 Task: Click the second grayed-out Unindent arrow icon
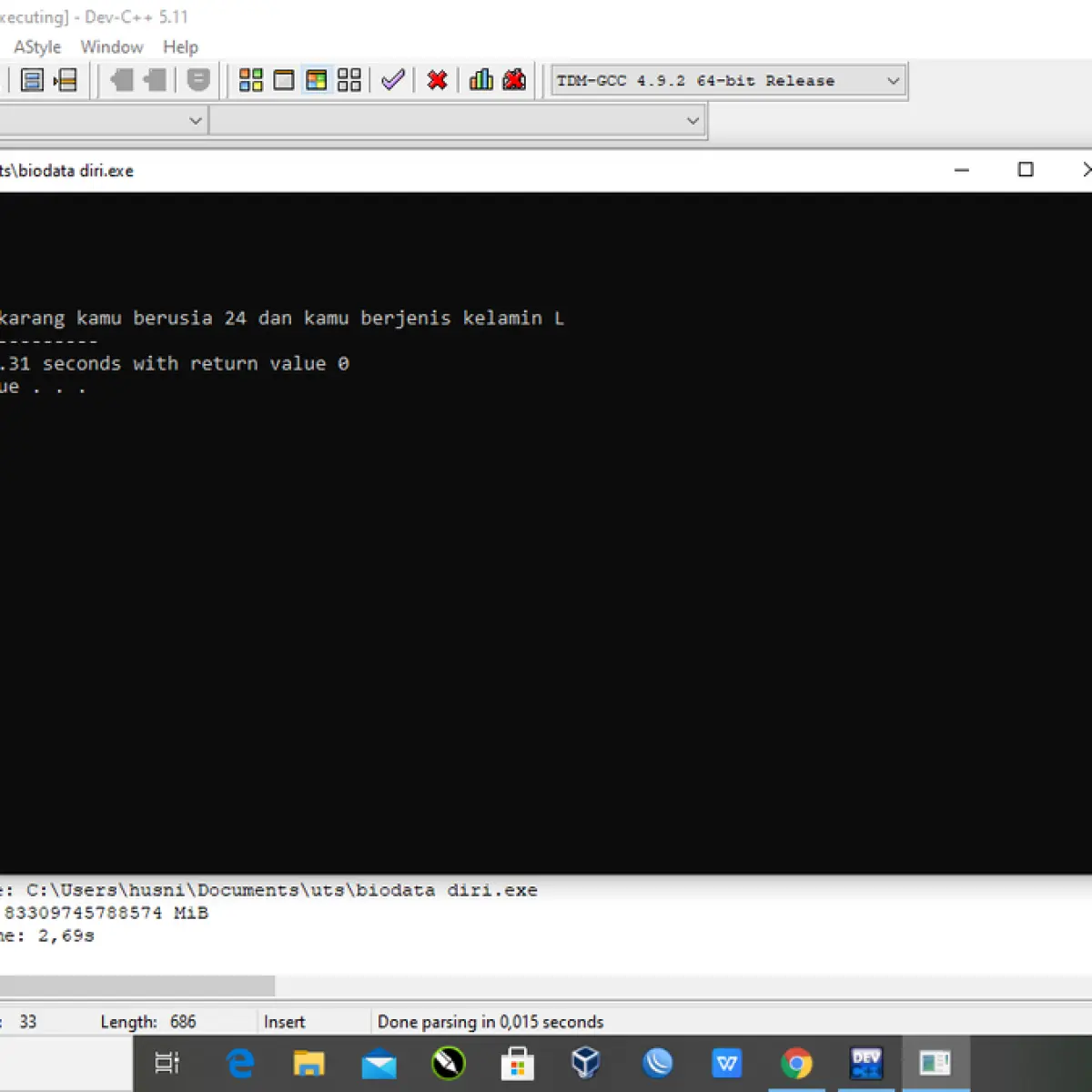pyautogui.click(x=156, y=80)
